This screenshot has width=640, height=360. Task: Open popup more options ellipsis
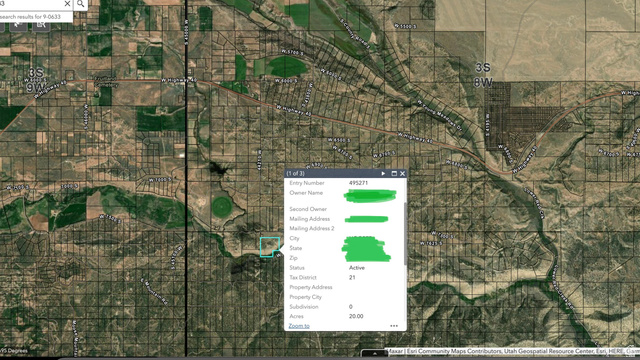click(394, 326)
